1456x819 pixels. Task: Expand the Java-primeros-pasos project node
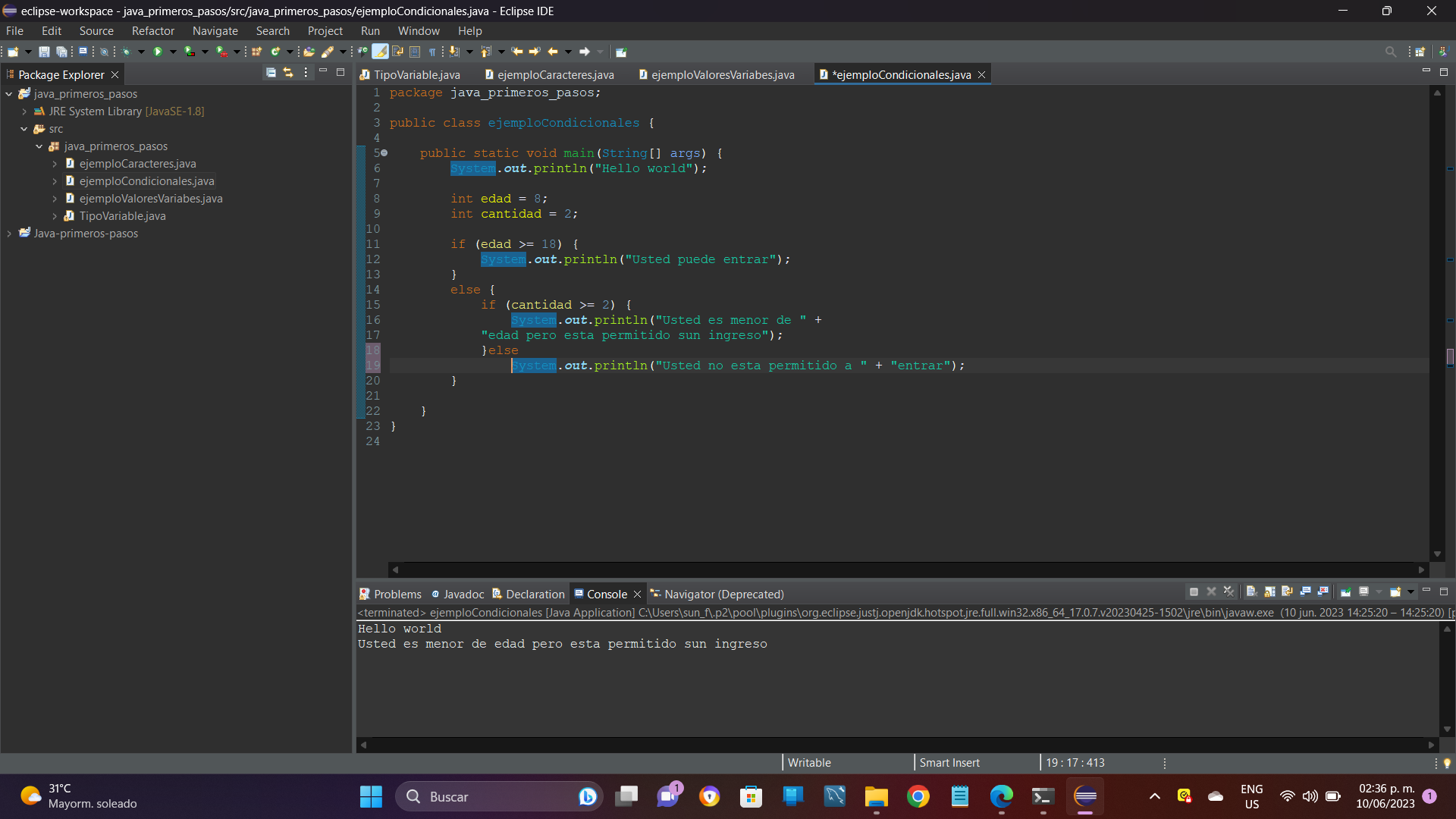pos(9,234)
